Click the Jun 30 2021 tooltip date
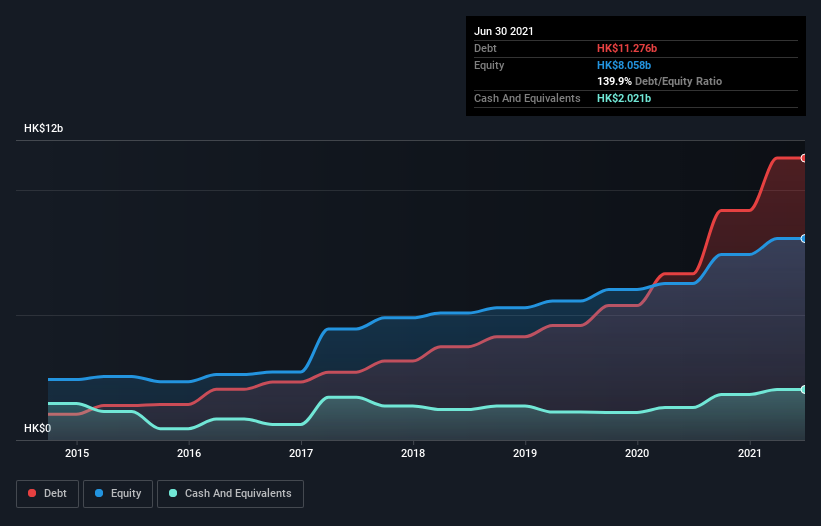821x526 pixels. coord(504,31)
